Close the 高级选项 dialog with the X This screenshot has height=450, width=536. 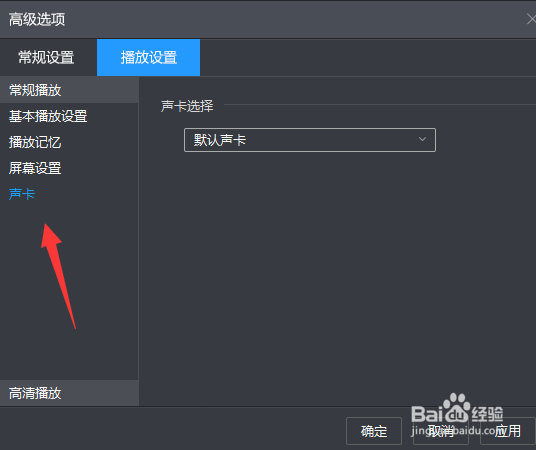pos(532,19)
